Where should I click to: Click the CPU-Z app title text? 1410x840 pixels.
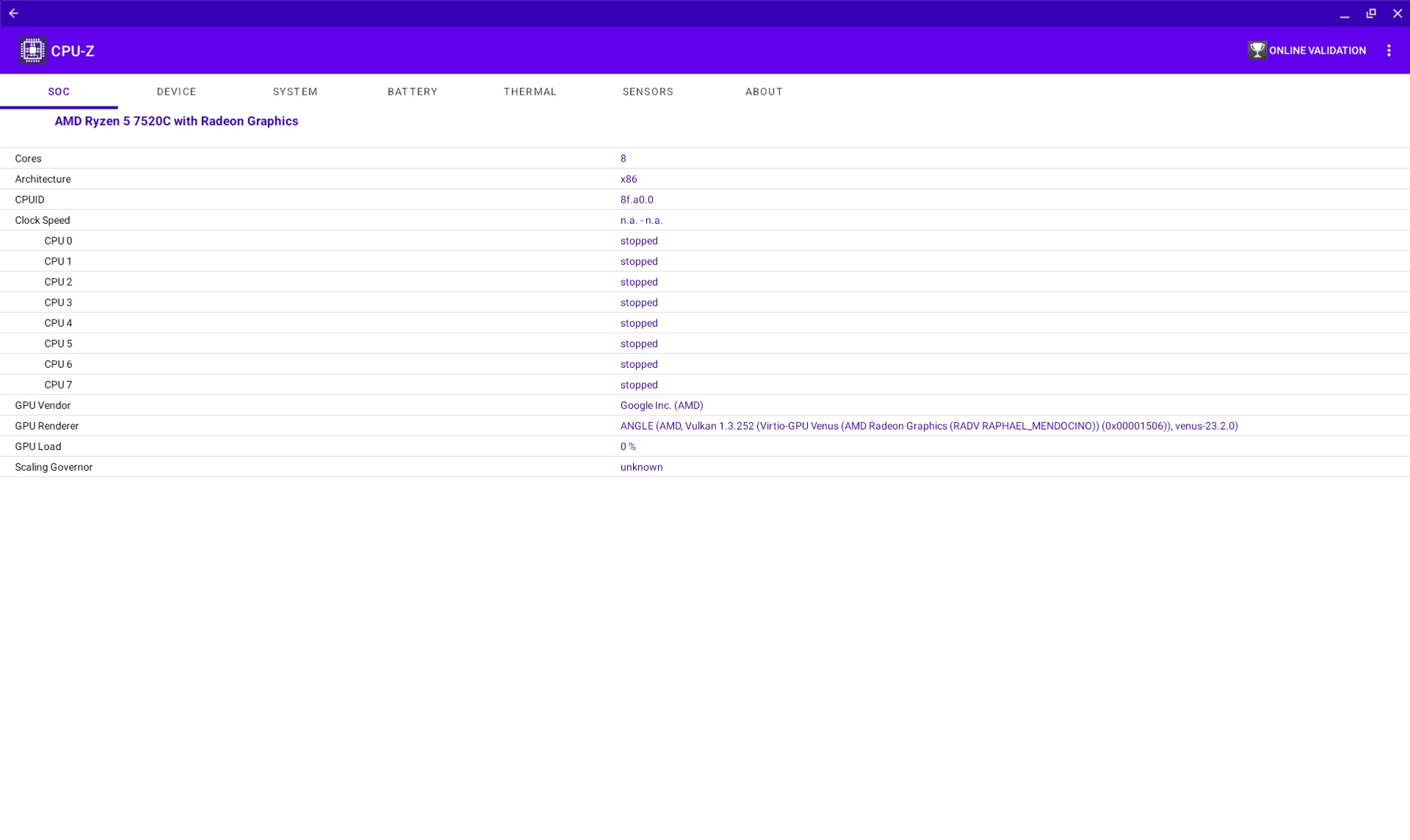[x=73, y=51]
